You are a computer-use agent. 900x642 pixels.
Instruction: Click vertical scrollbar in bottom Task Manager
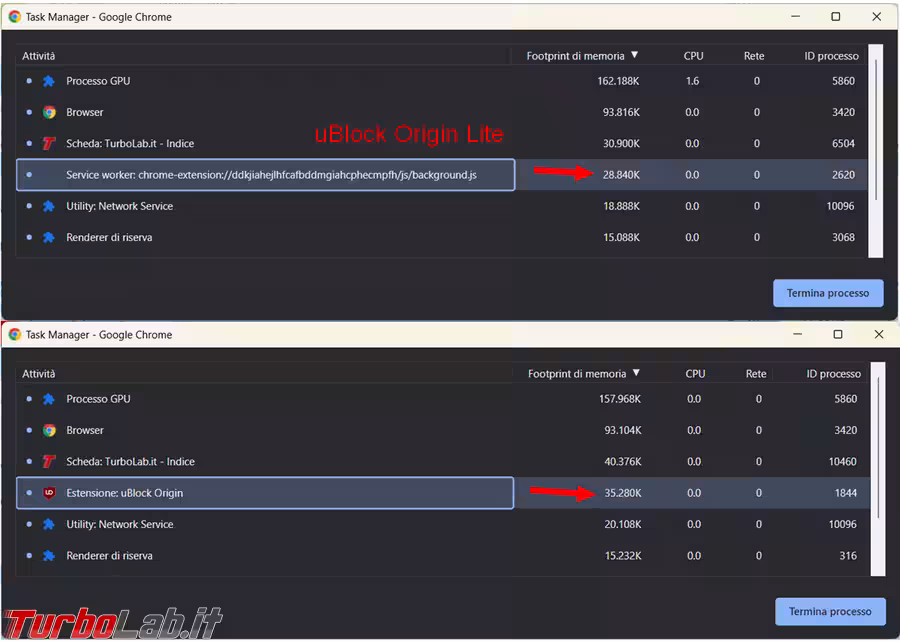pos(878,469)
